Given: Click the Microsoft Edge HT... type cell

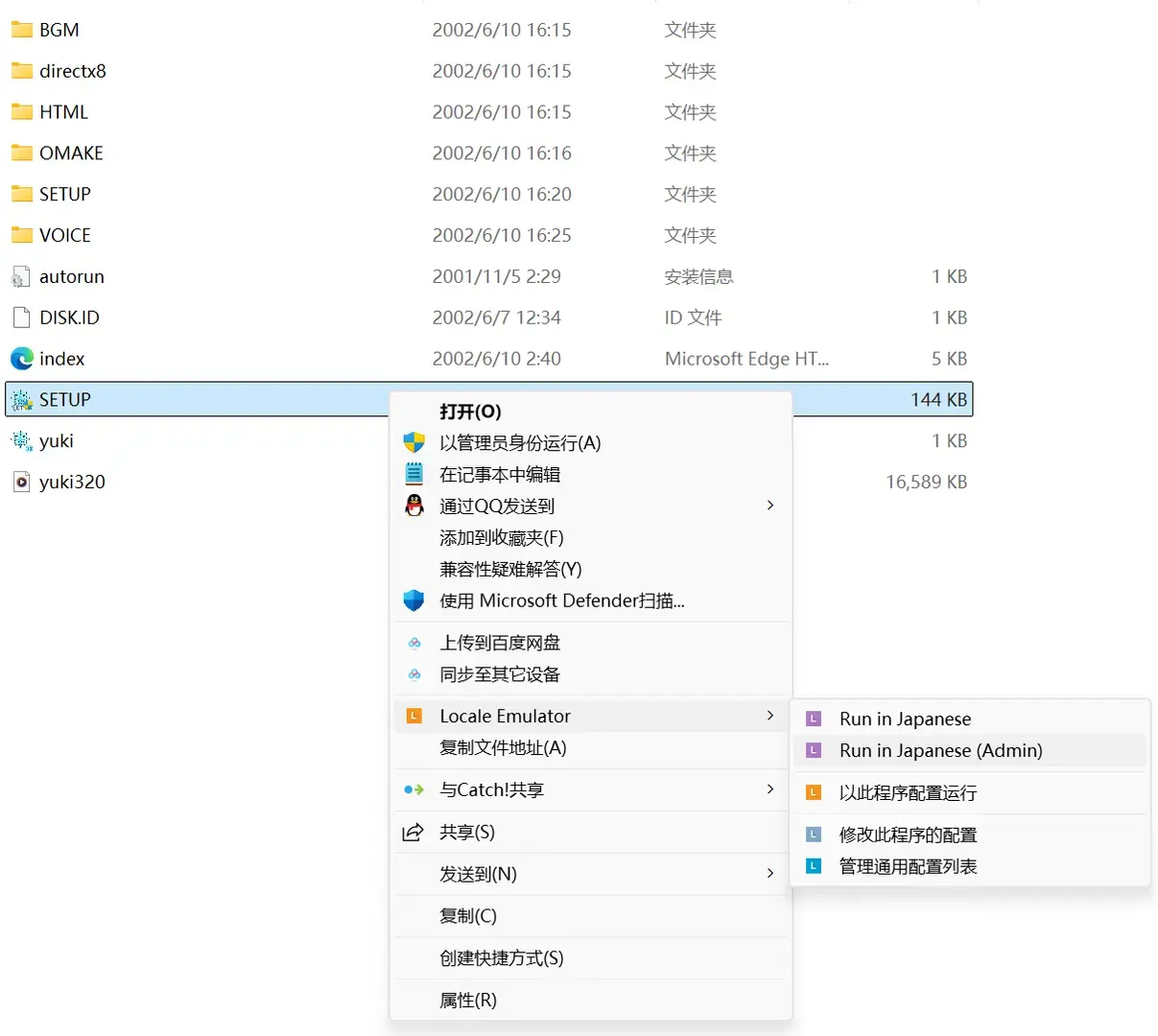Looking at the screenshot, I should click(x=746, y=359).
